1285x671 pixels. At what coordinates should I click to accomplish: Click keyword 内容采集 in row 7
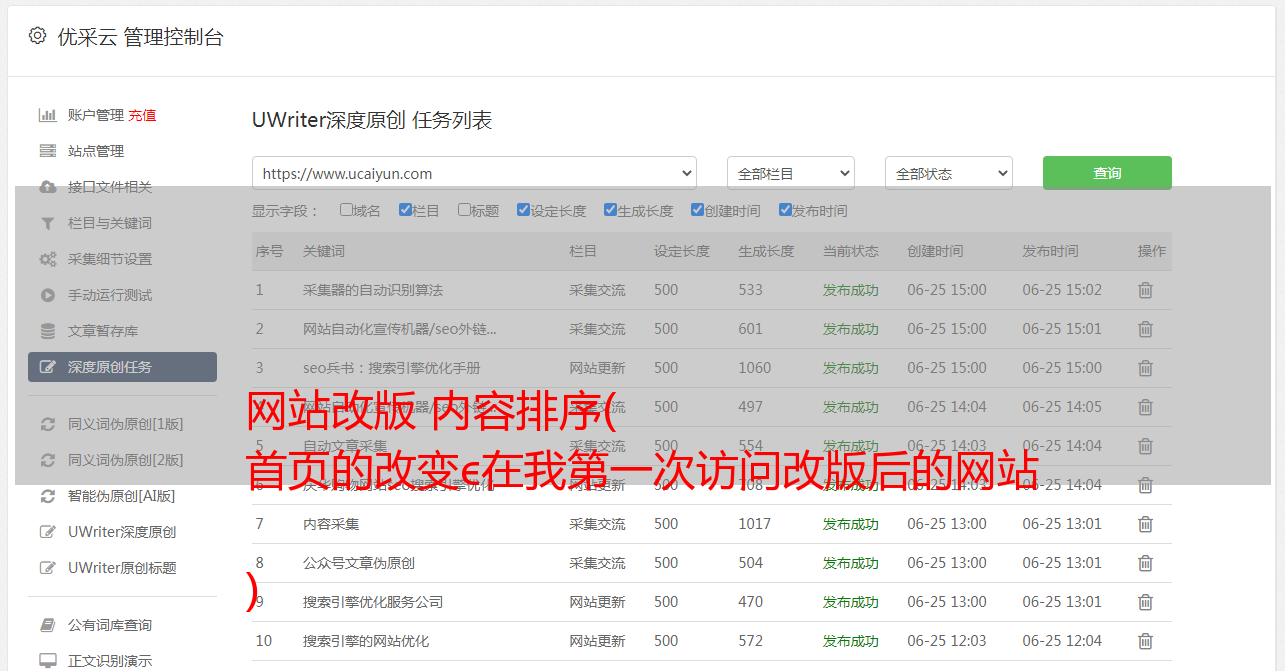pos(331,524)
